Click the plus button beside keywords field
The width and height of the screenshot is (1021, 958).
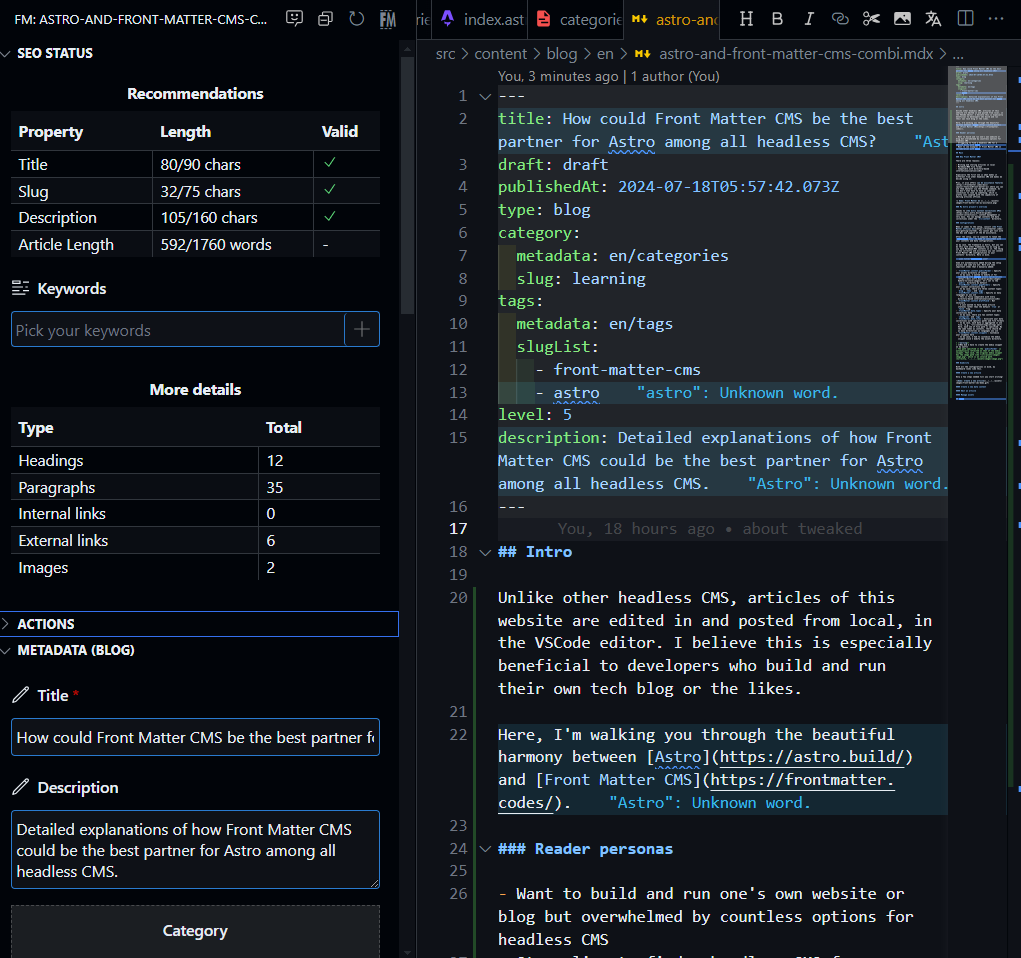click(362, 329)
